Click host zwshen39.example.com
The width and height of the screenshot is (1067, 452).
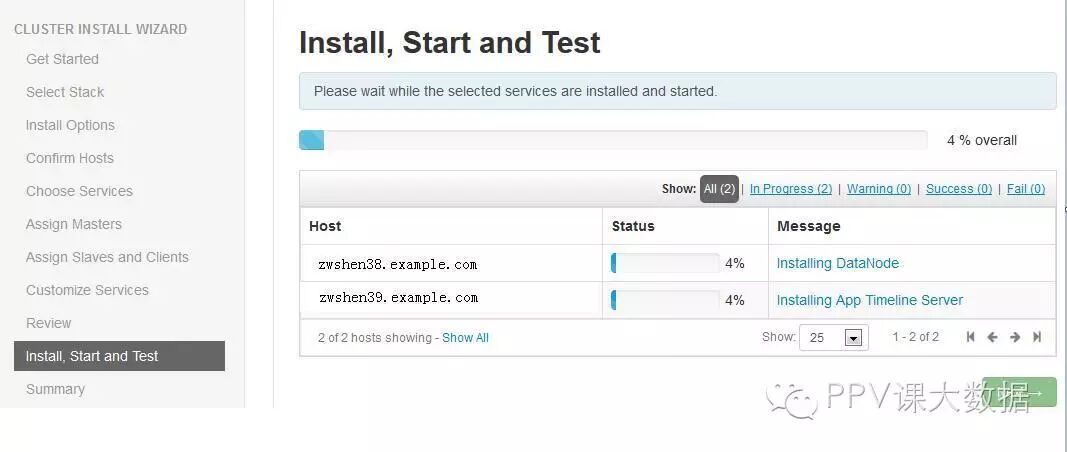click(398, 298)
